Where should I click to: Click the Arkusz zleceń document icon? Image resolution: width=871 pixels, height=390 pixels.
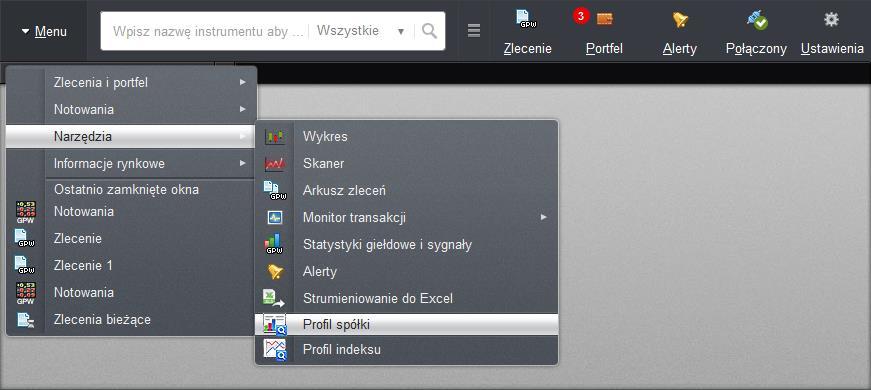[x=274, y=191]
